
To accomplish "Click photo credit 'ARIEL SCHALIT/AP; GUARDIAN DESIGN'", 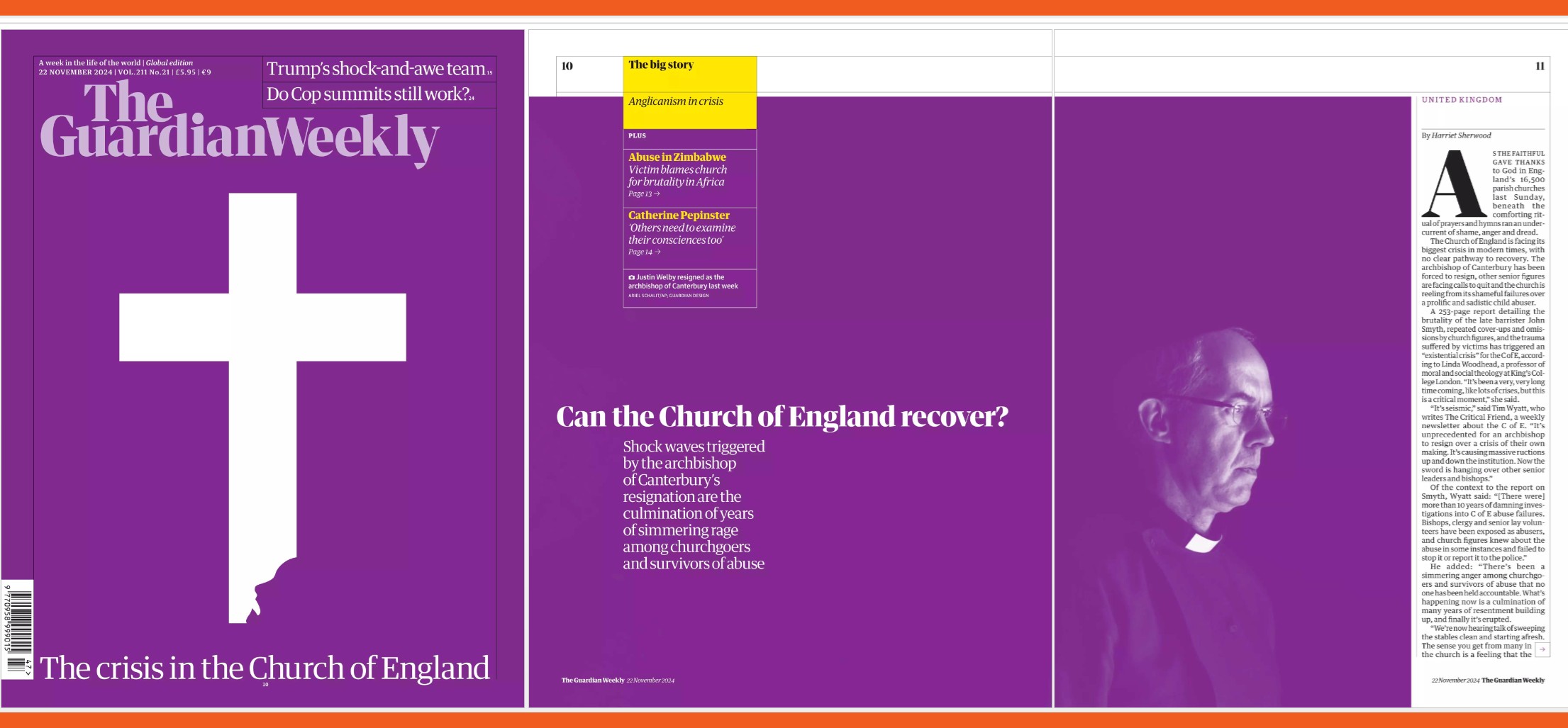I will 668,296.
